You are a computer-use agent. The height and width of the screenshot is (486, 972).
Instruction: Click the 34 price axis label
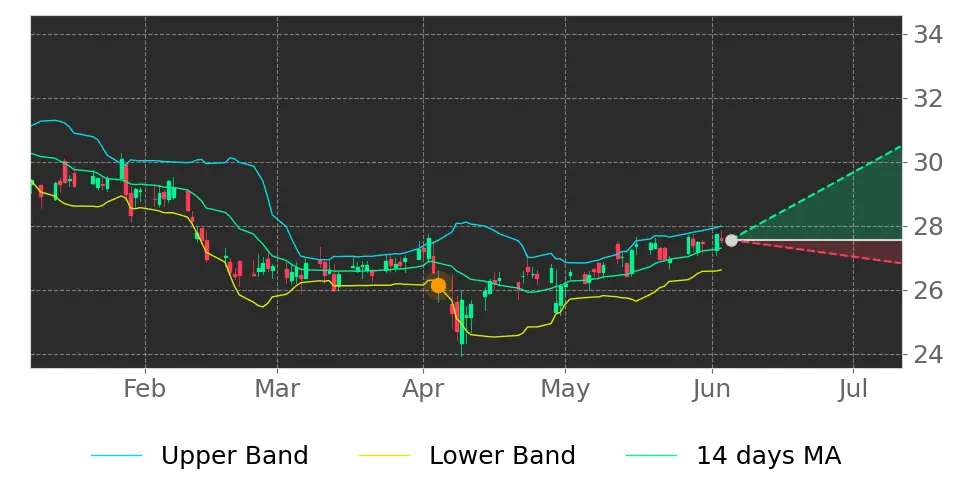[928, 35]
